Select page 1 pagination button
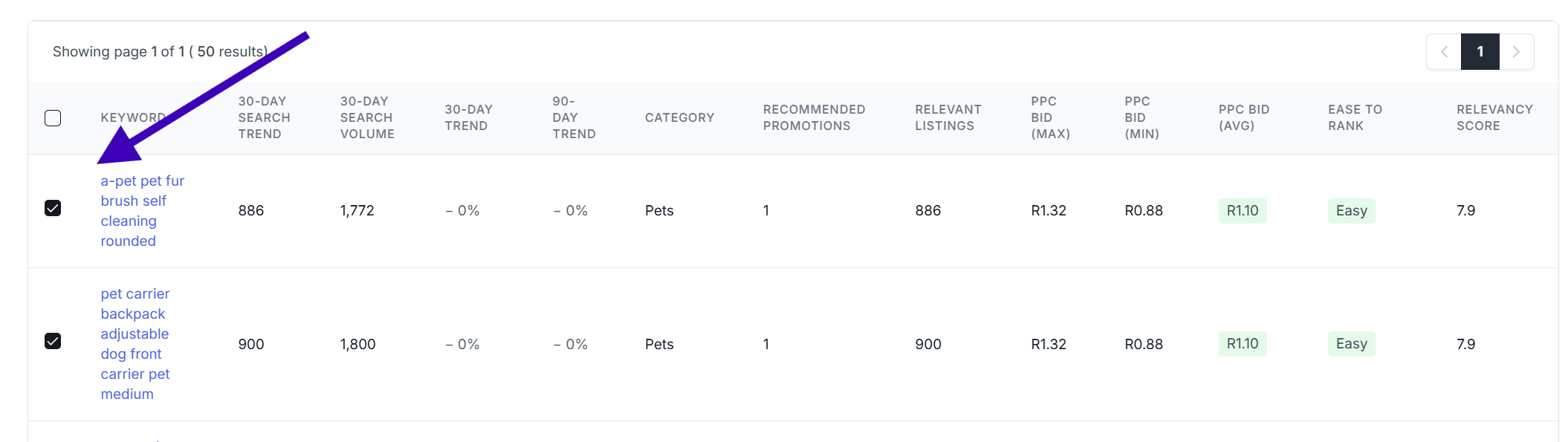 pos(1480,52)
